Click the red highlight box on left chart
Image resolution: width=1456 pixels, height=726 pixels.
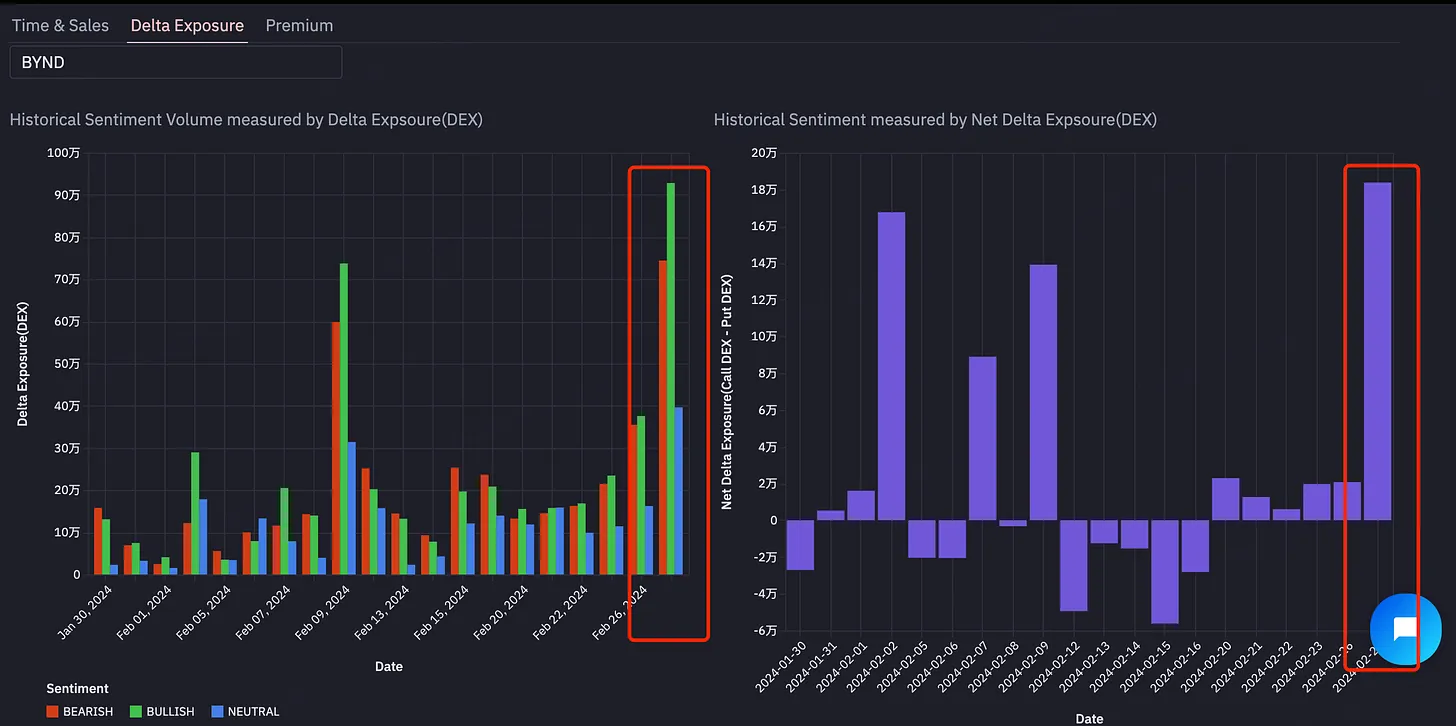pos(669,170)
